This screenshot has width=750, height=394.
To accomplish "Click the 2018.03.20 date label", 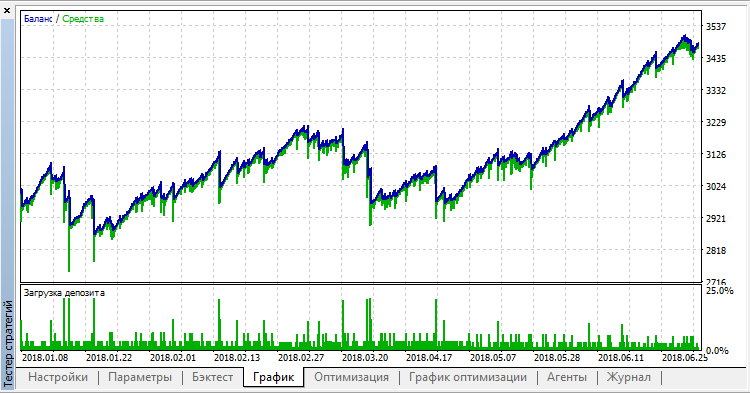I will (x=365, y=358).
